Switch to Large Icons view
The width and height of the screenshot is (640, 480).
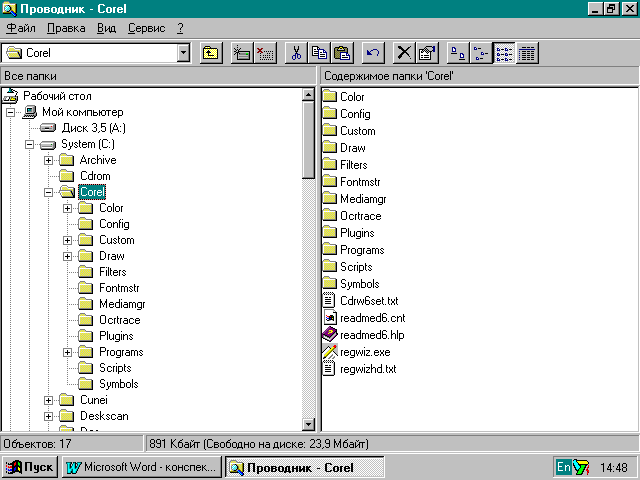(458, 53)
